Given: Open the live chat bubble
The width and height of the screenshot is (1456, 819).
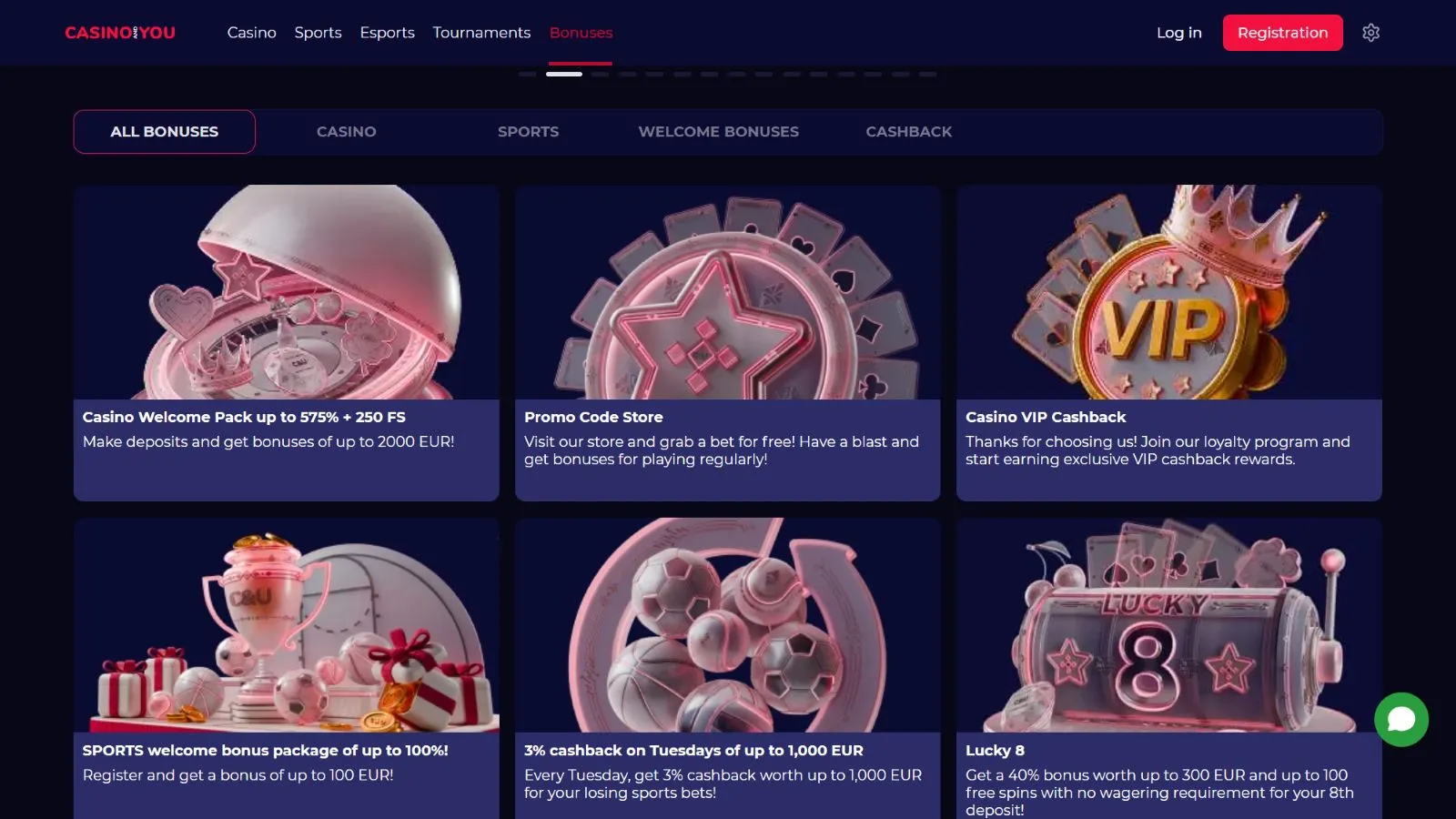Looking at the screenshot, I should tap(1400, 720).
